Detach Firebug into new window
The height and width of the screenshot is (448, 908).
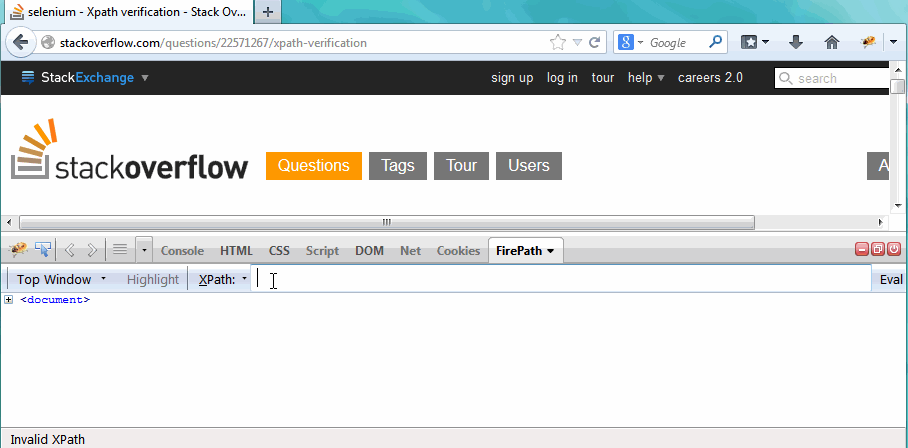pos(878,249)
